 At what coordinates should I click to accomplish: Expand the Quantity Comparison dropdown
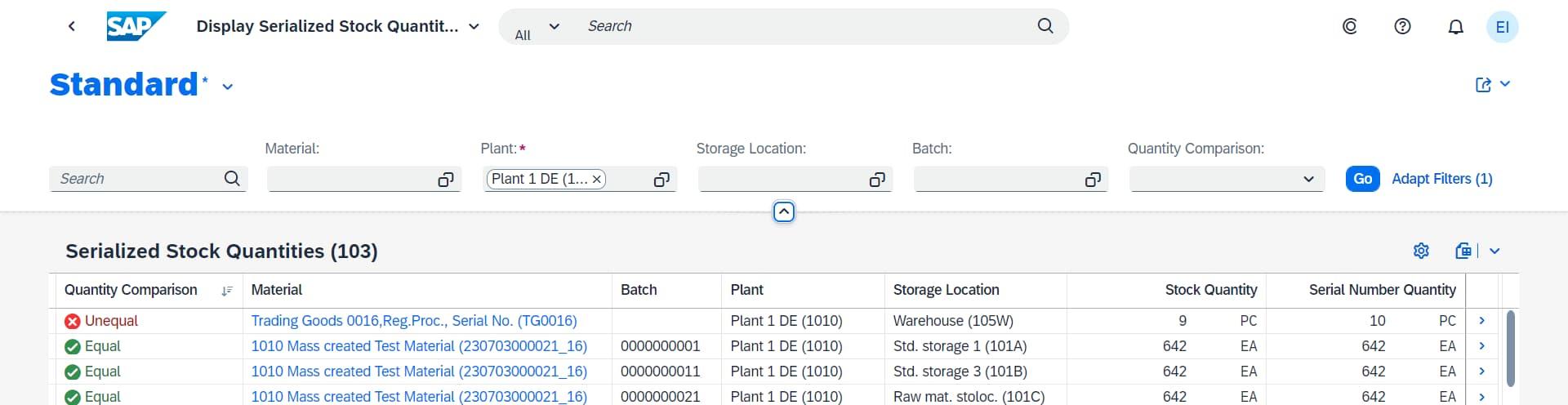(1308, 179)
